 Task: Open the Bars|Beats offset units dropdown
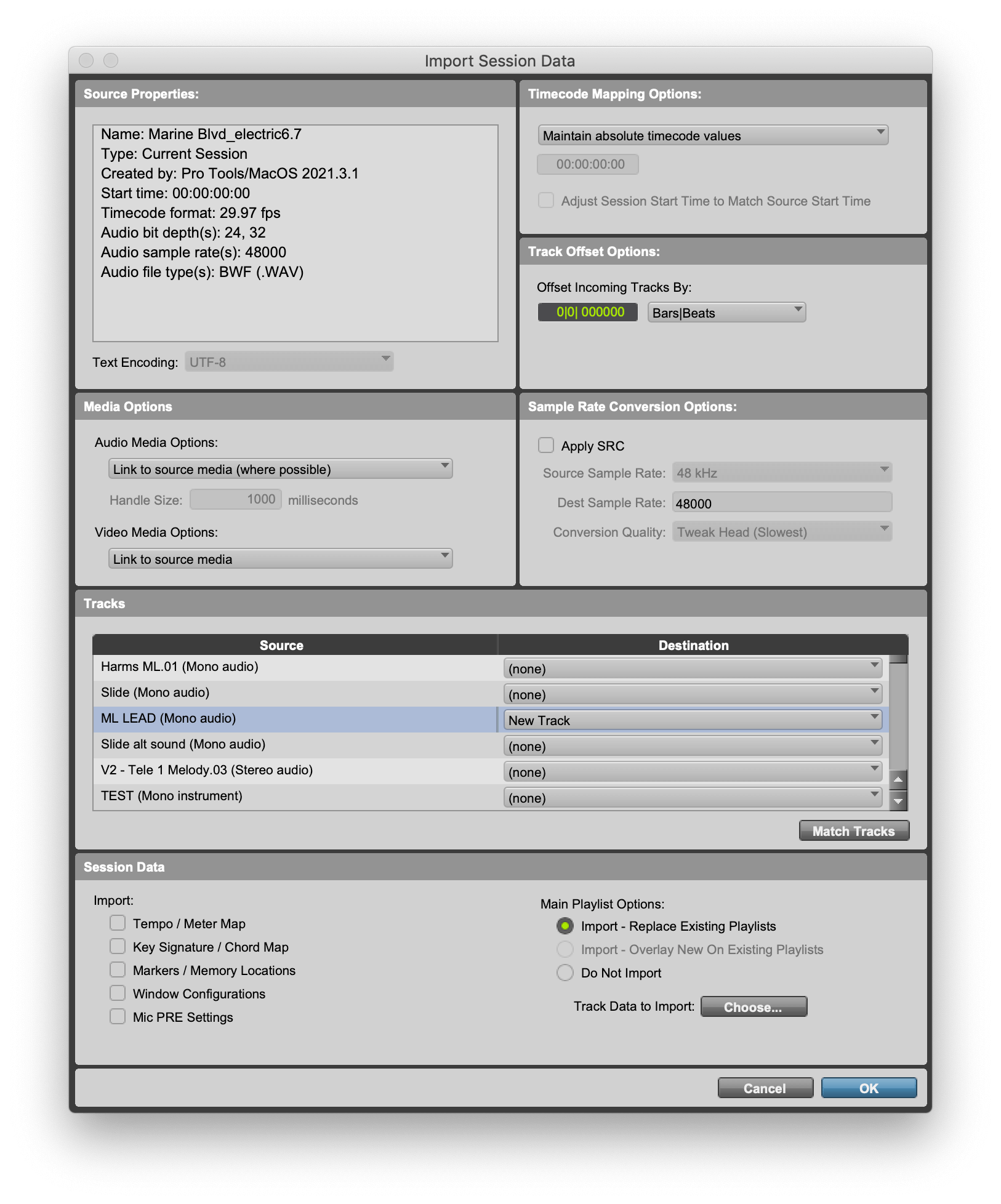726,313
